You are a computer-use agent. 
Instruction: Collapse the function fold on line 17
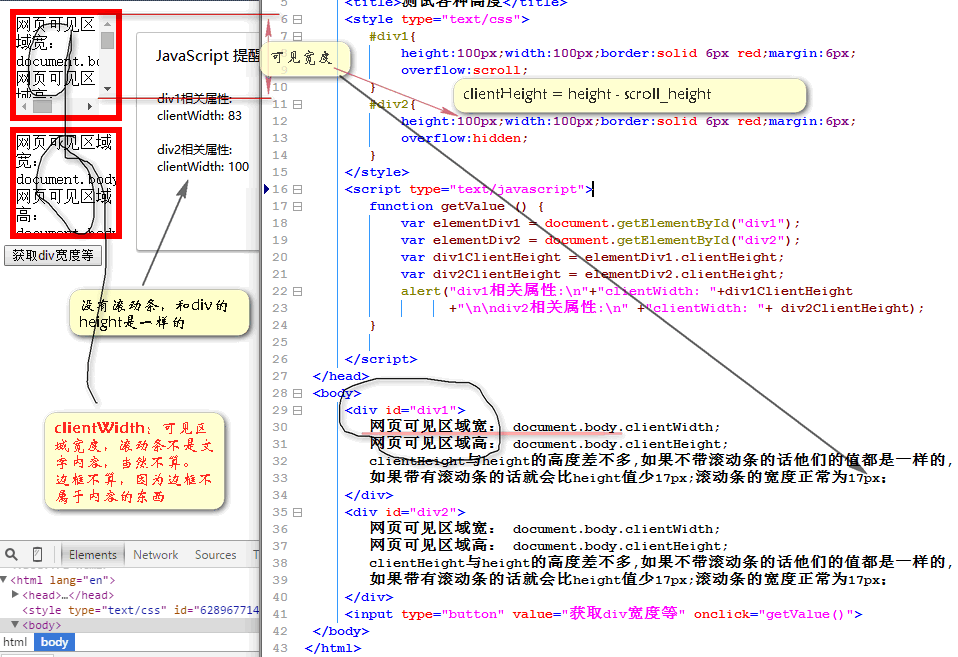[298, 207]
